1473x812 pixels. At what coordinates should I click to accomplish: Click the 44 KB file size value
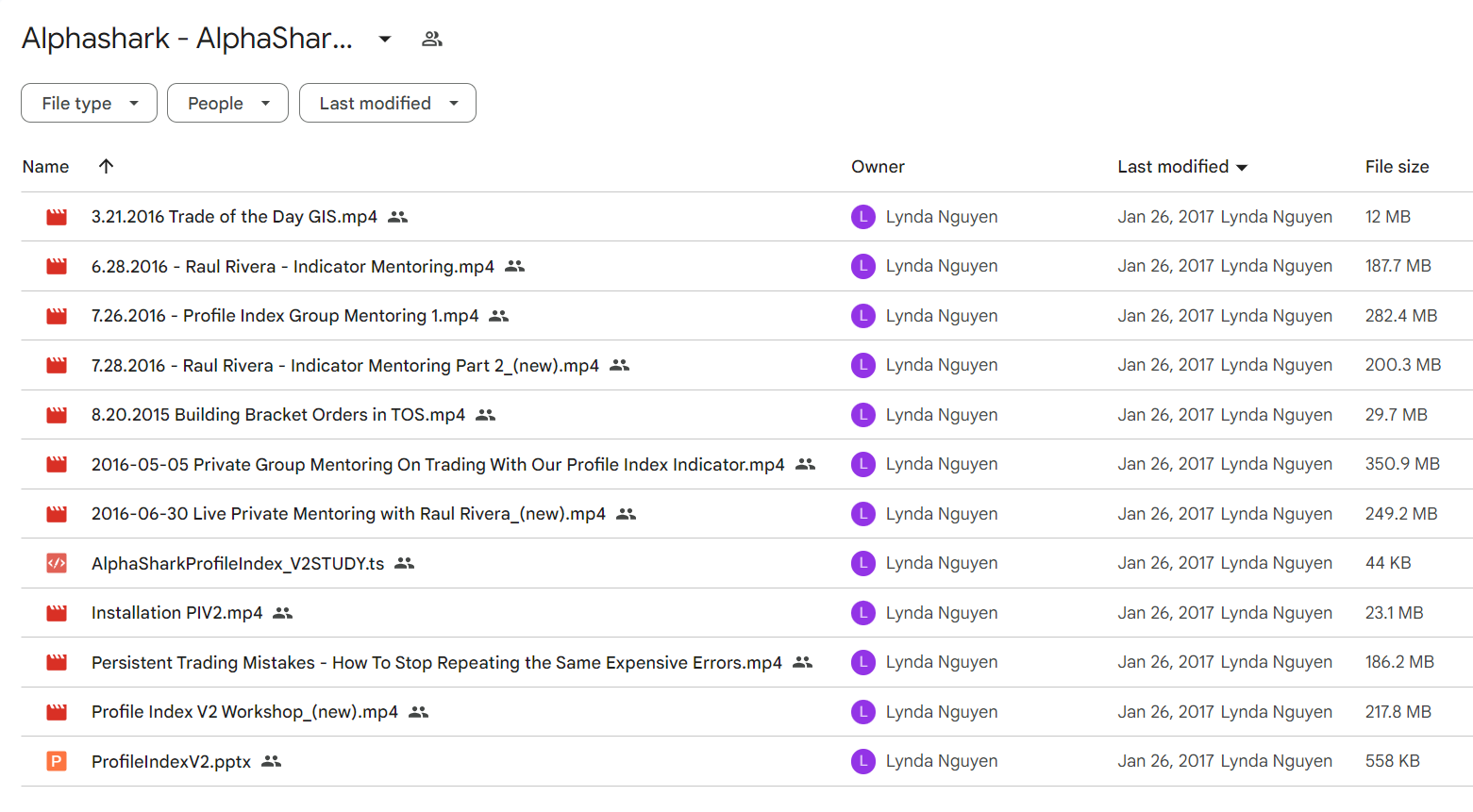pos(1388,563)
